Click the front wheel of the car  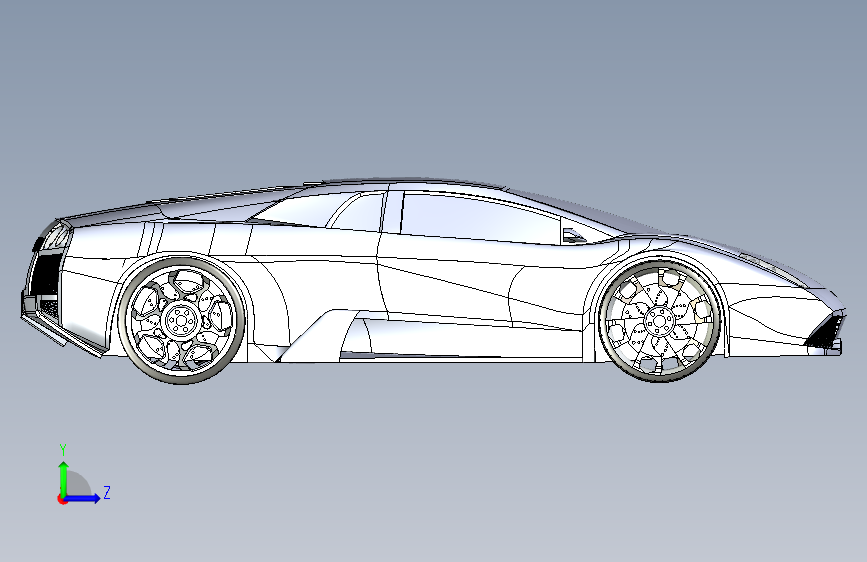[661, 320]
